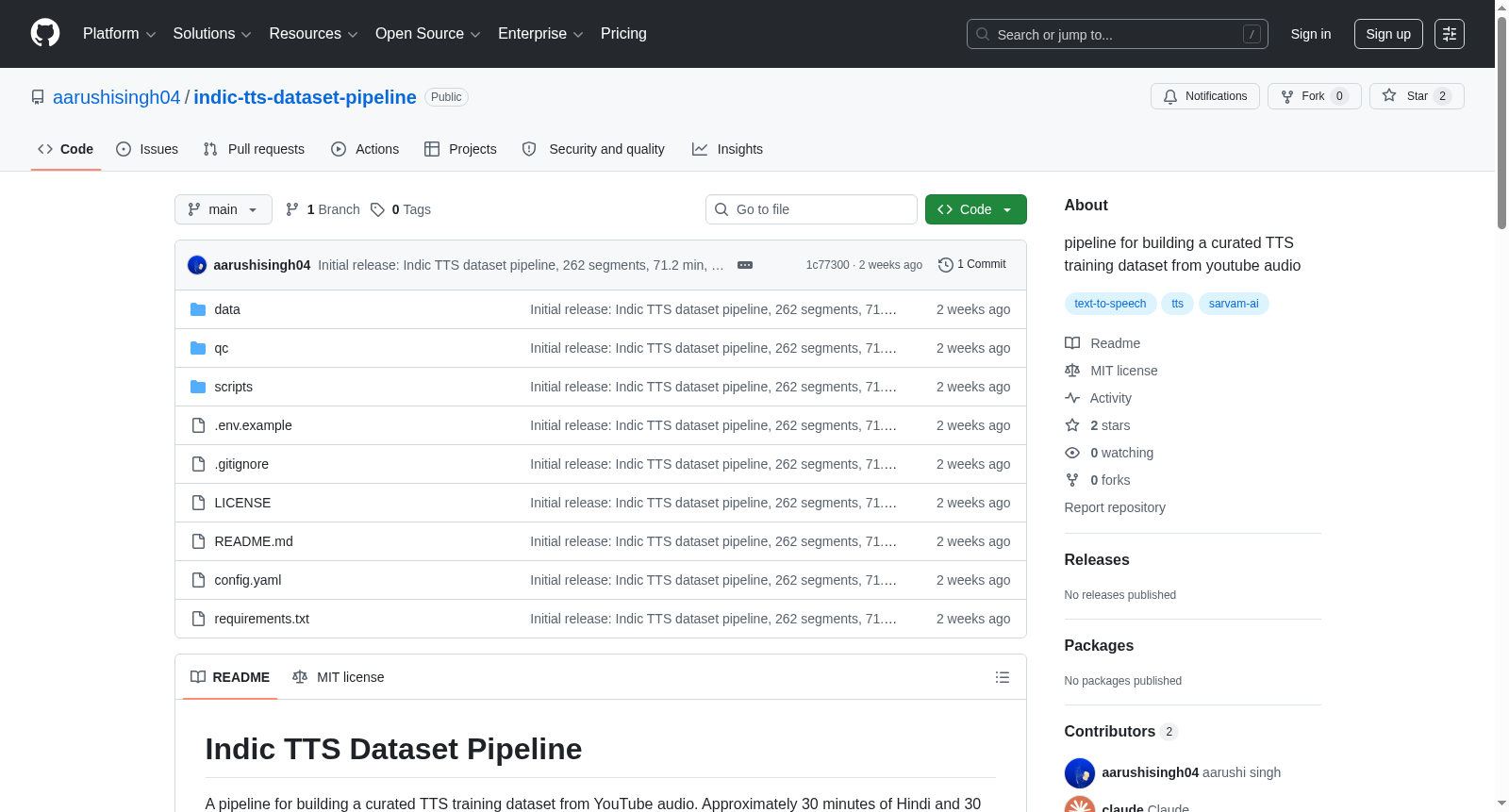Click the sarvam-ai topic tag
1509x812 pixels.
(x=1234, y=304)
